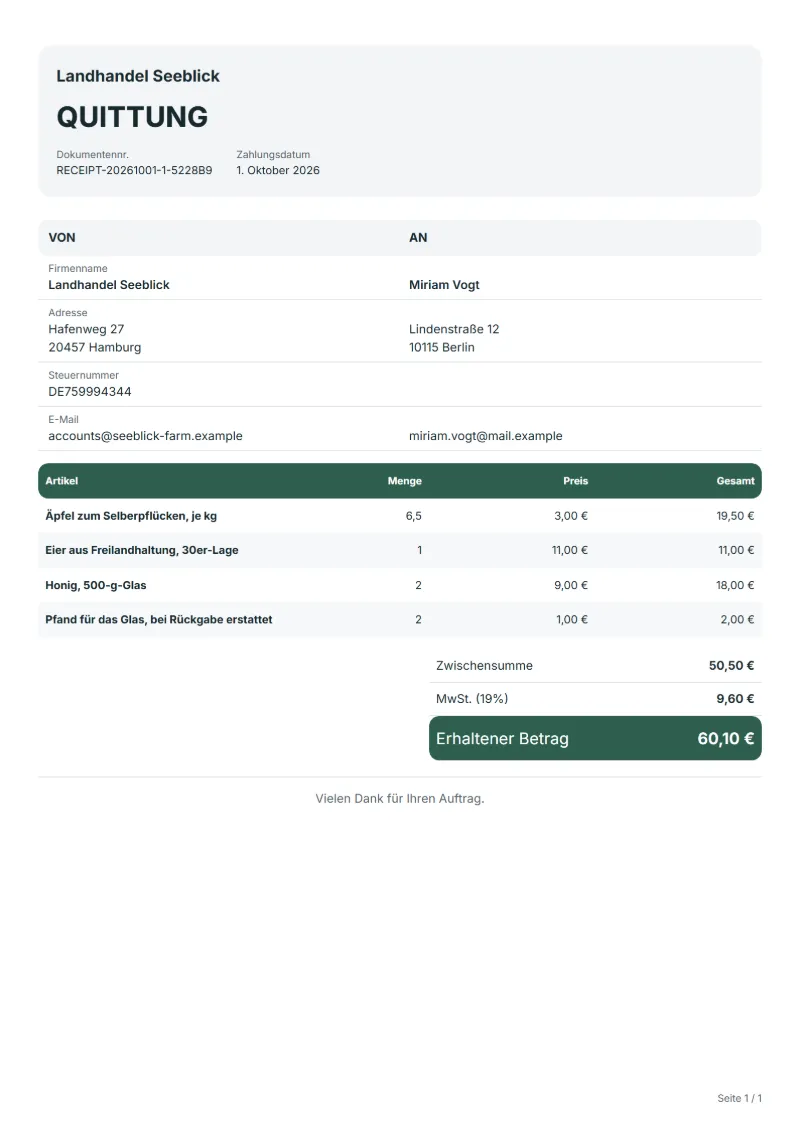Click the Artikel column header
This screenshot has height=1131, width=800.
tap(61, 480)
